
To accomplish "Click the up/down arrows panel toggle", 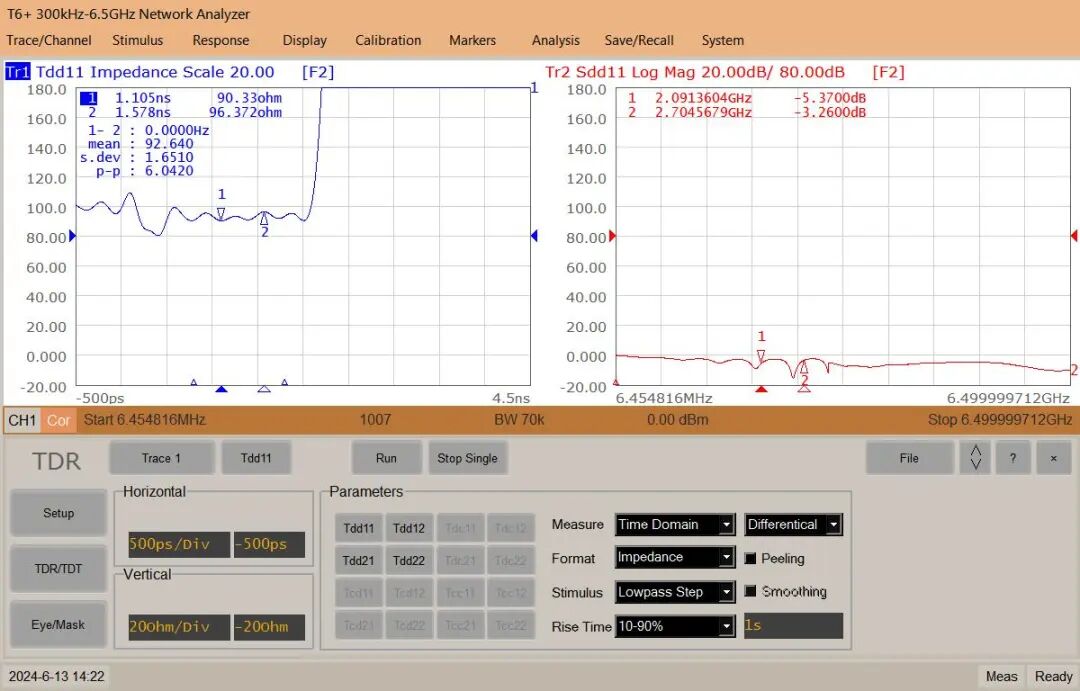I will (x=976, y=457).
